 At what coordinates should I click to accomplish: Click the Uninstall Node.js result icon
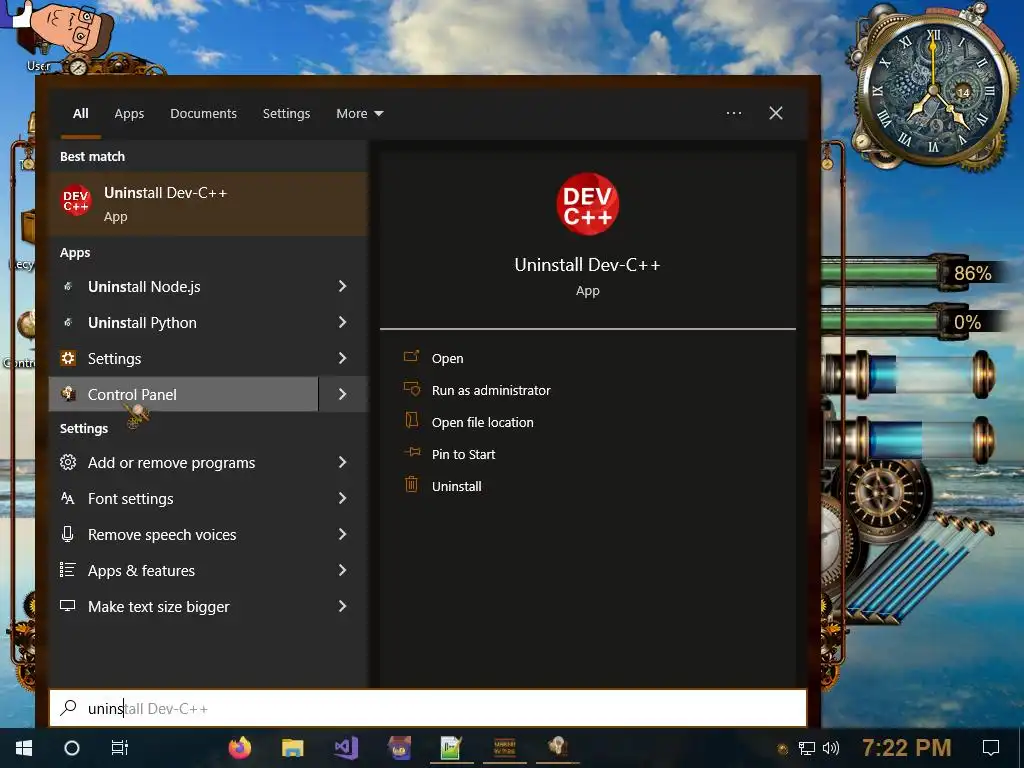click(x=68, y=286)
